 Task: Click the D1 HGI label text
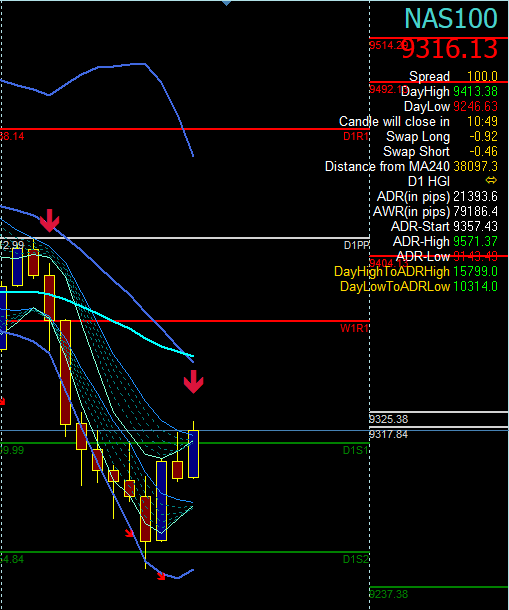[x=429, y=181]
